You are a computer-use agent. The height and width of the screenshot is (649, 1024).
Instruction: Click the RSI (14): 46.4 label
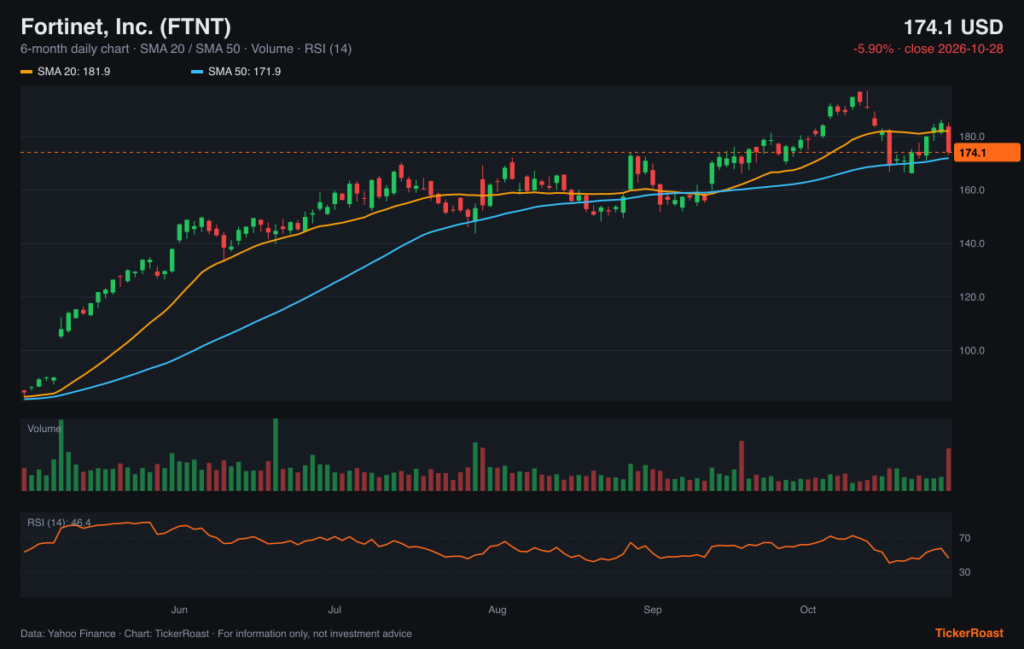coord(59,522)
